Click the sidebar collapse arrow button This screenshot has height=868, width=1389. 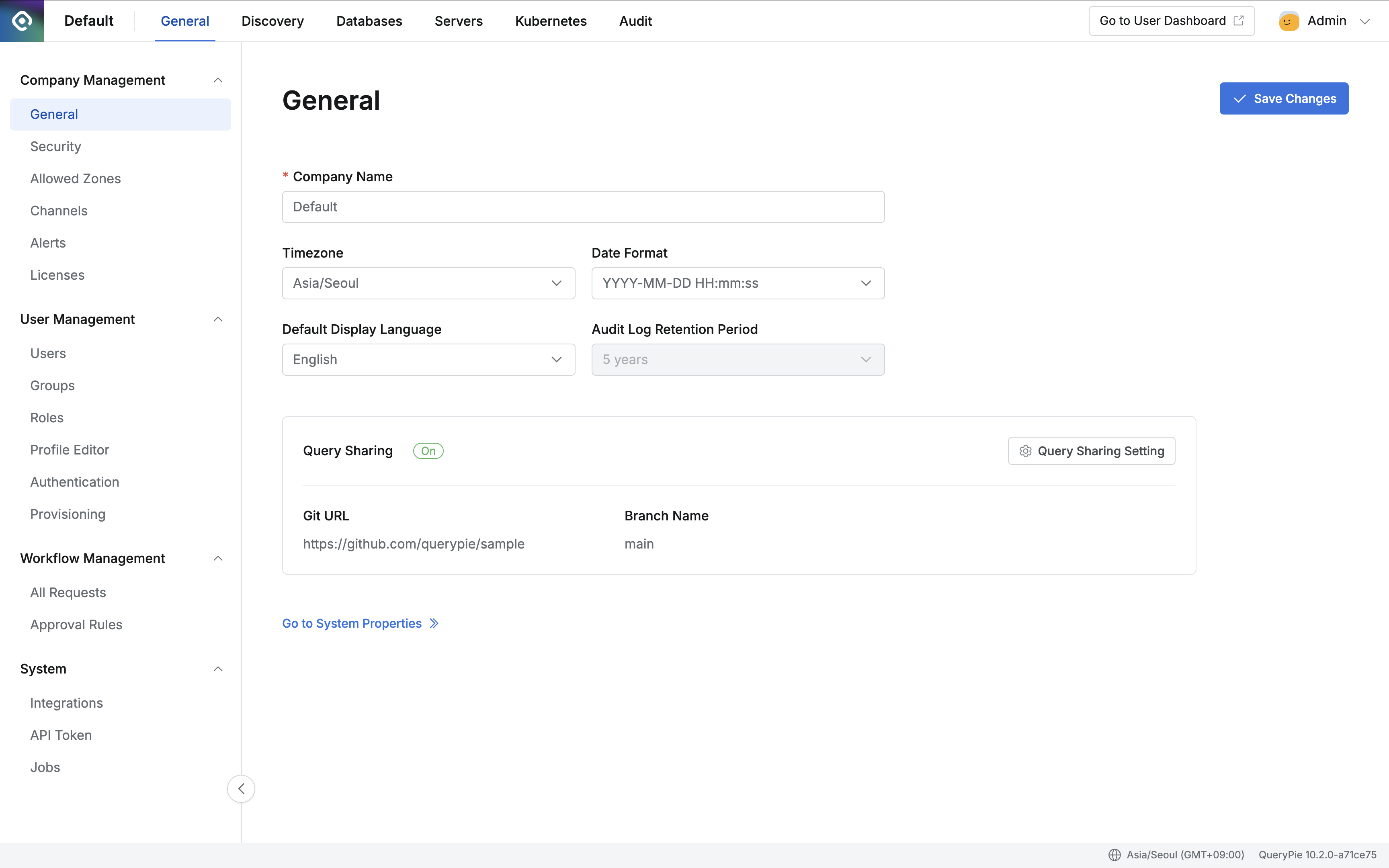[241, 789]
